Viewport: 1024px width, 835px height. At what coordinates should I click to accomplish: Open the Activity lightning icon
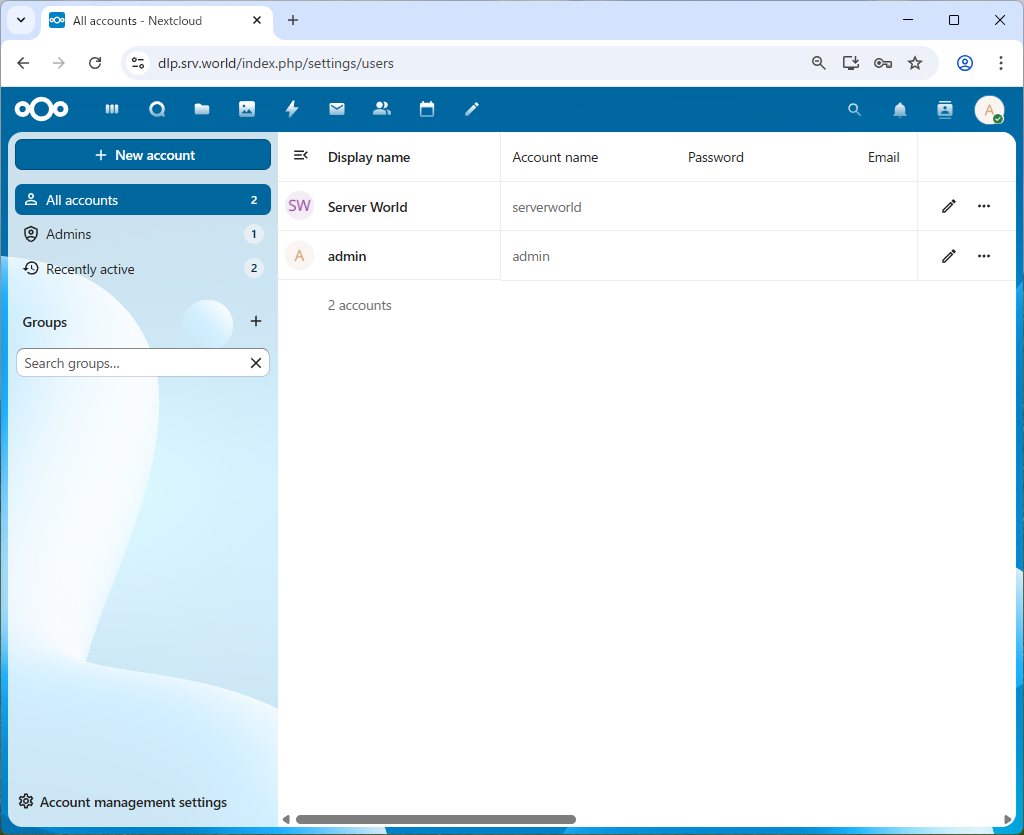(x=292, y=109)
